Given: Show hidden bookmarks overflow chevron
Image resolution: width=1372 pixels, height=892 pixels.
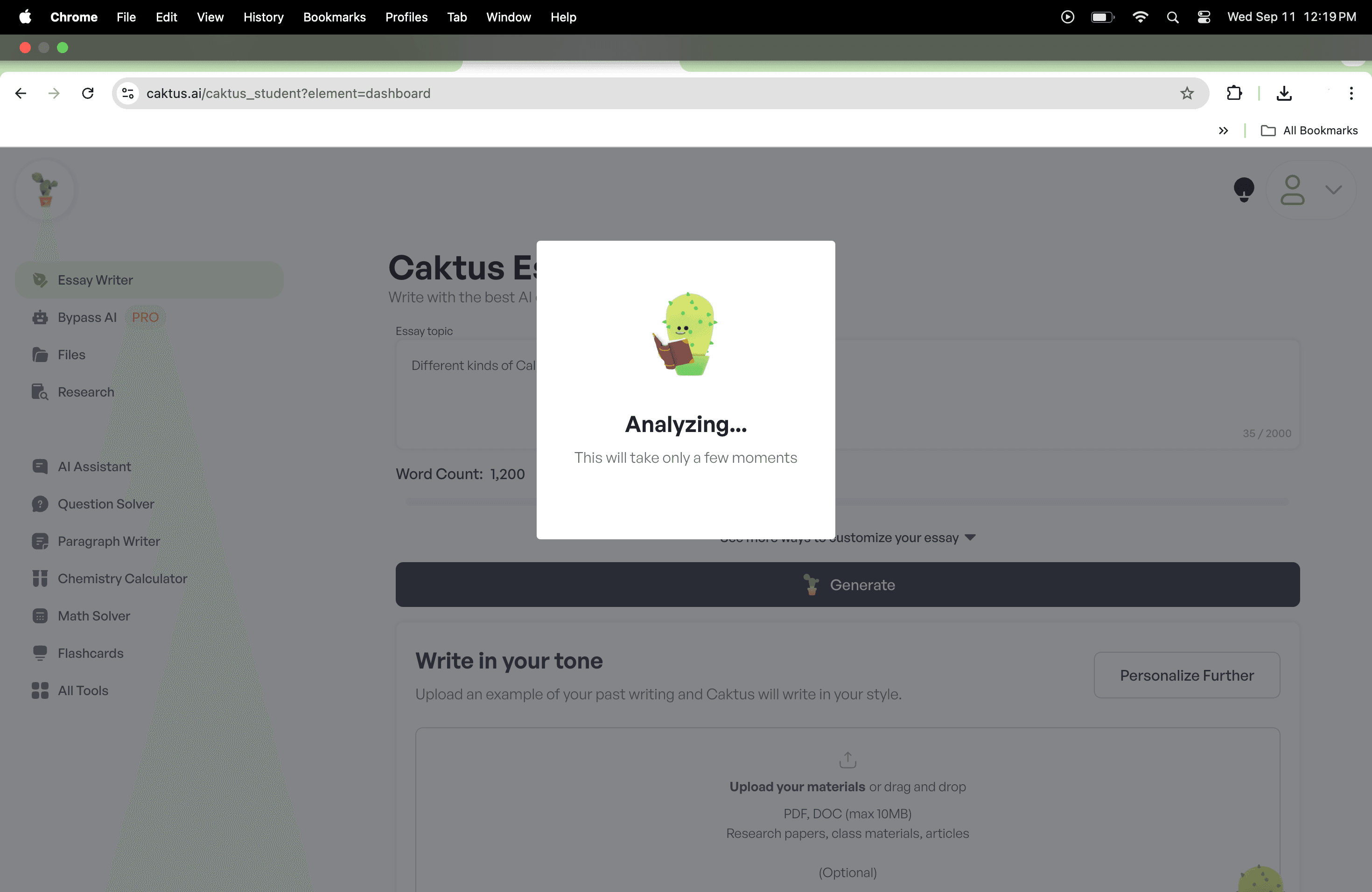Looking at the screenshot, I should coord(1223,131).
